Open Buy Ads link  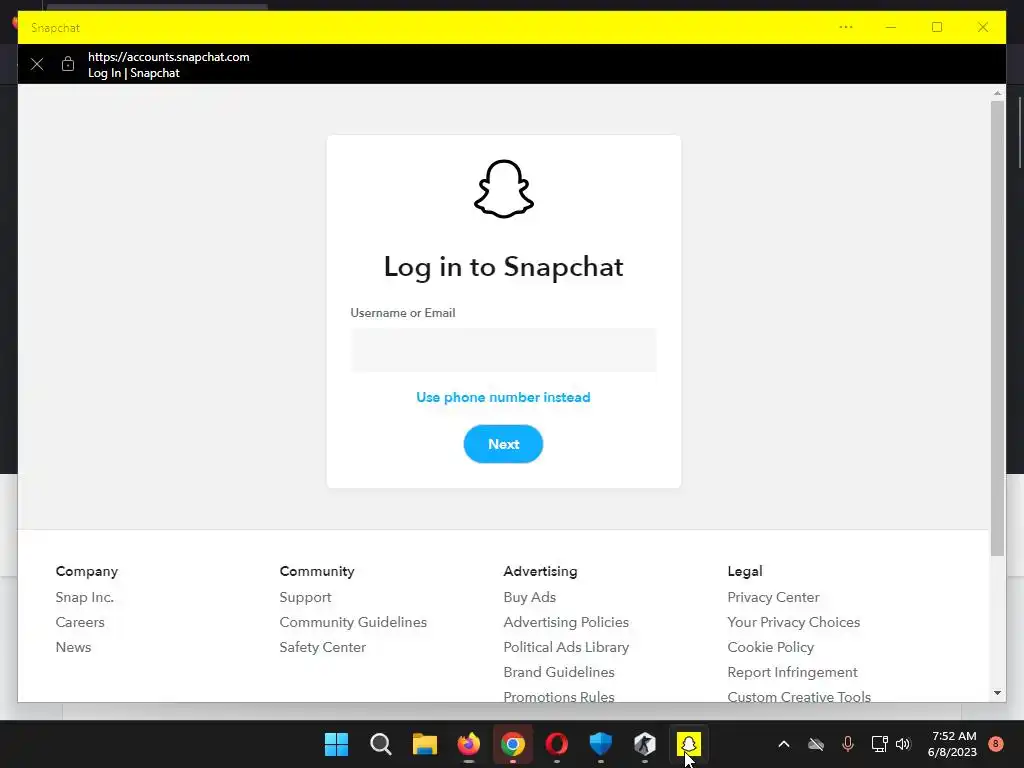(530, 597)
